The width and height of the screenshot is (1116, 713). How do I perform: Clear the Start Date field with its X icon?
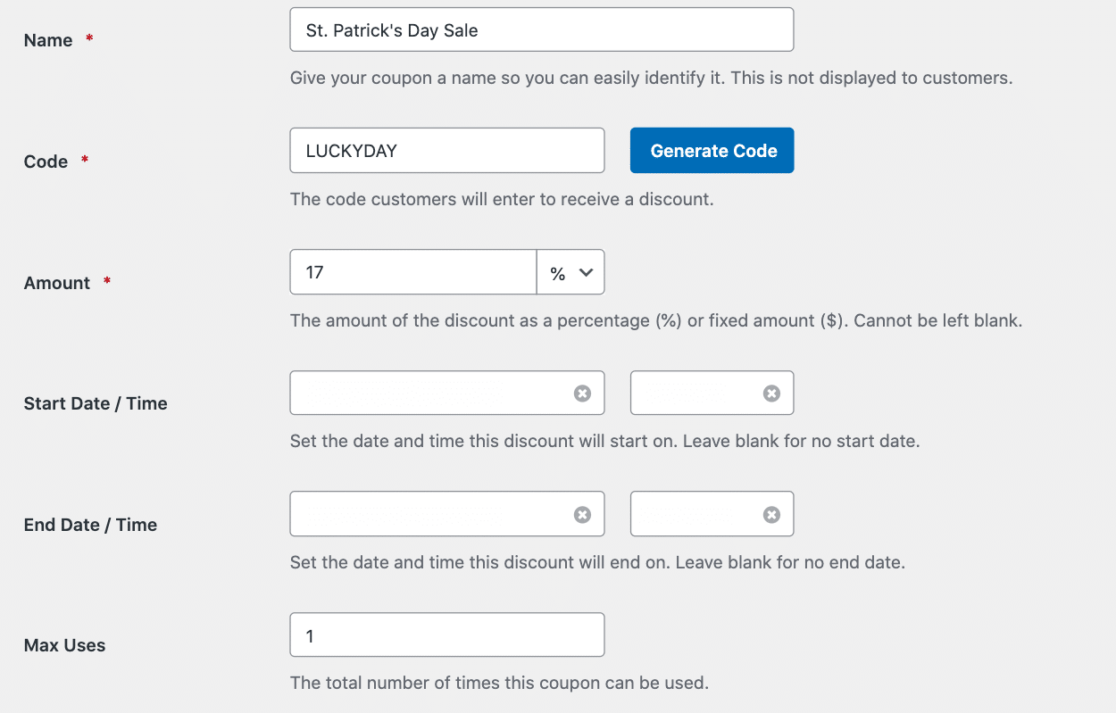pos(582,394)
